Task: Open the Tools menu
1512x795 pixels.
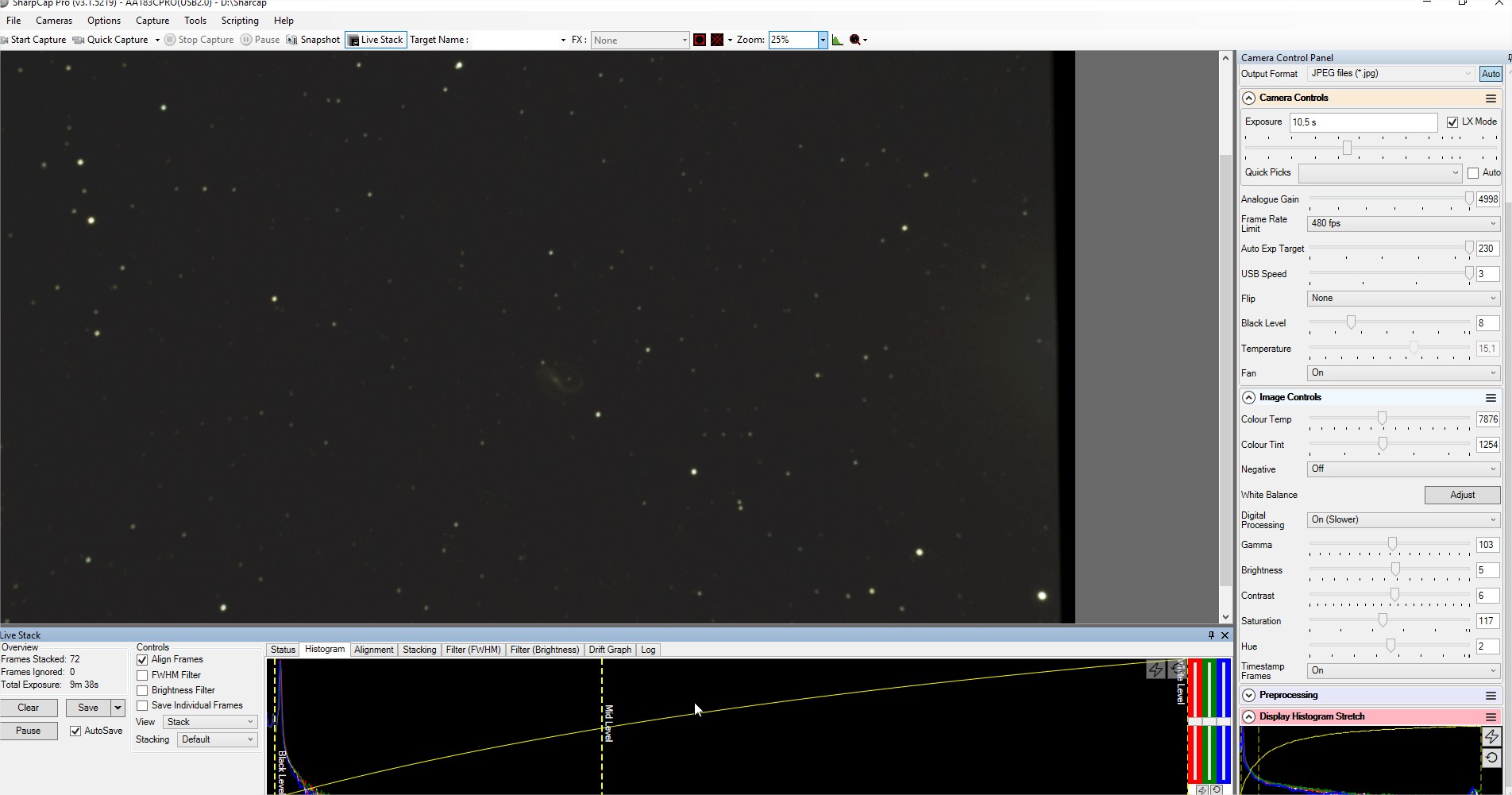Action: pos(195,21)
